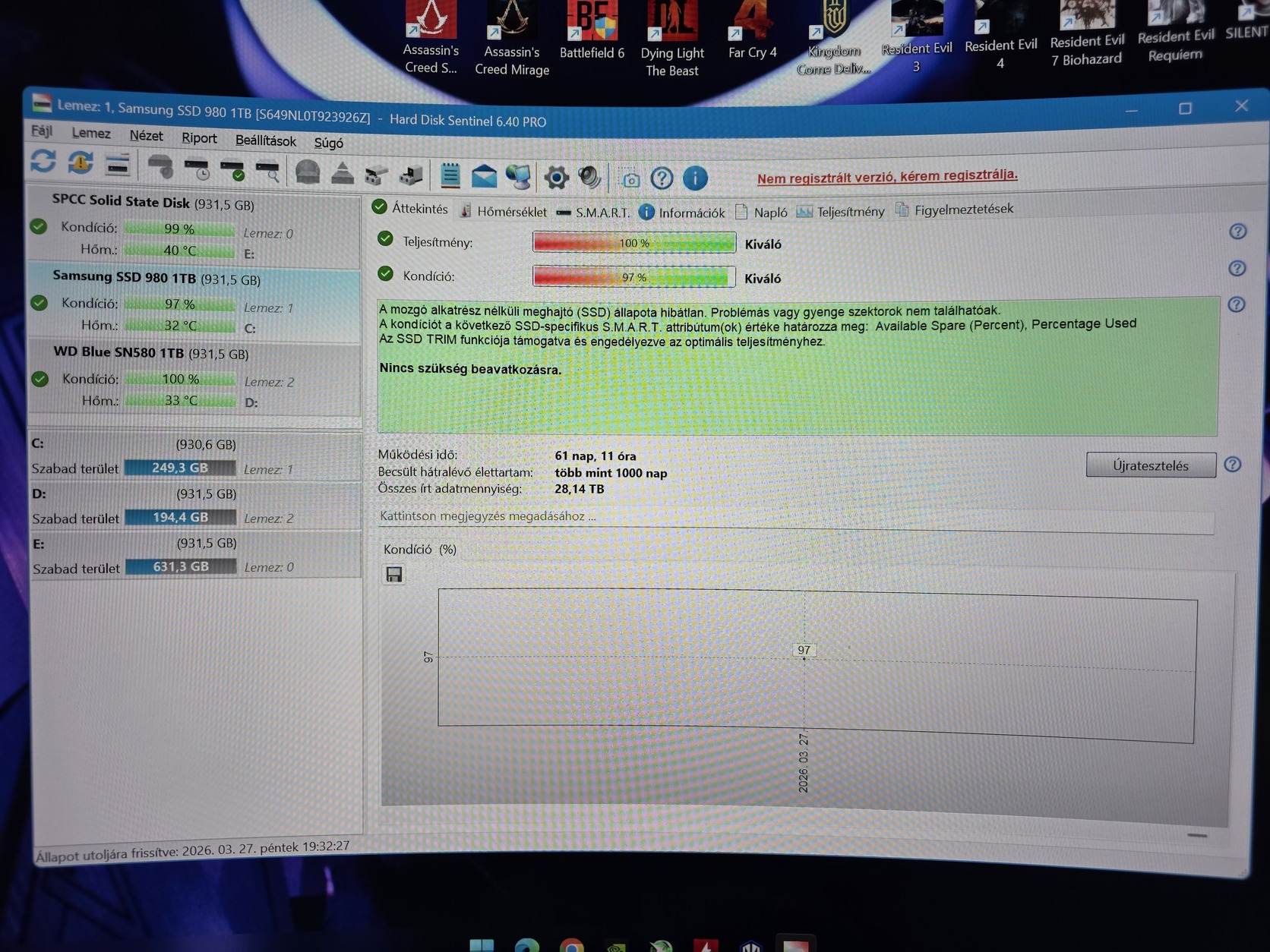Open the Windows Start button on the taskbar
The height and width of the screenshot is (952, 1270).
click(x=482, y=945)
